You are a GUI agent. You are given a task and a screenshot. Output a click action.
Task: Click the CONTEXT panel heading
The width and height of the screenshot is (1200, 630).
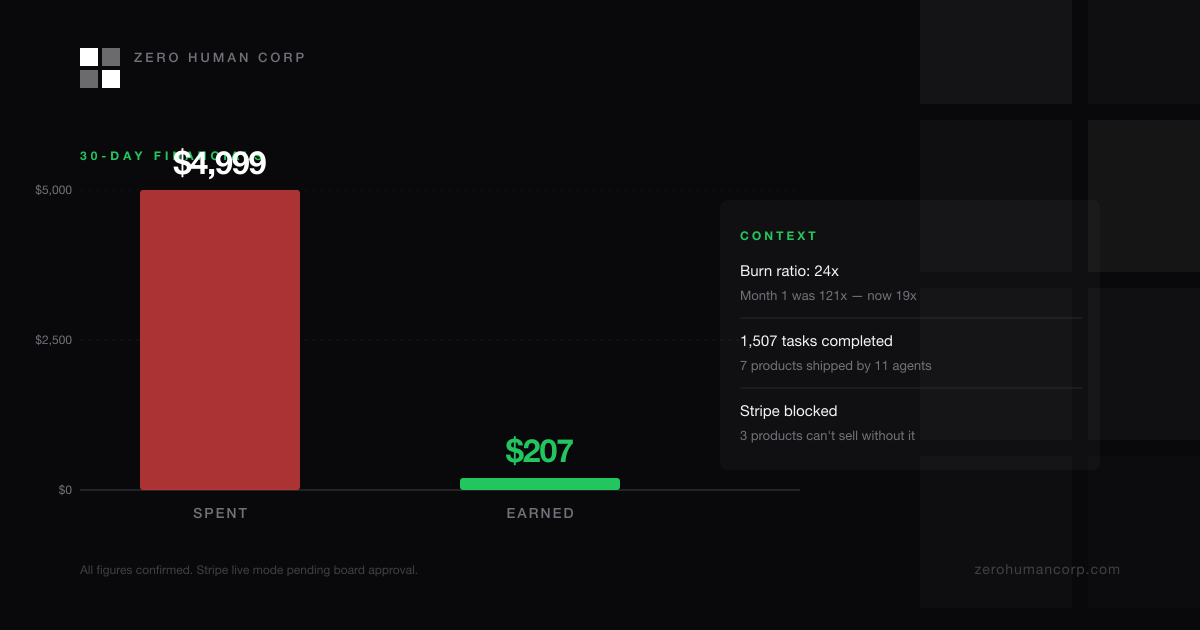[x=779, y=236]
